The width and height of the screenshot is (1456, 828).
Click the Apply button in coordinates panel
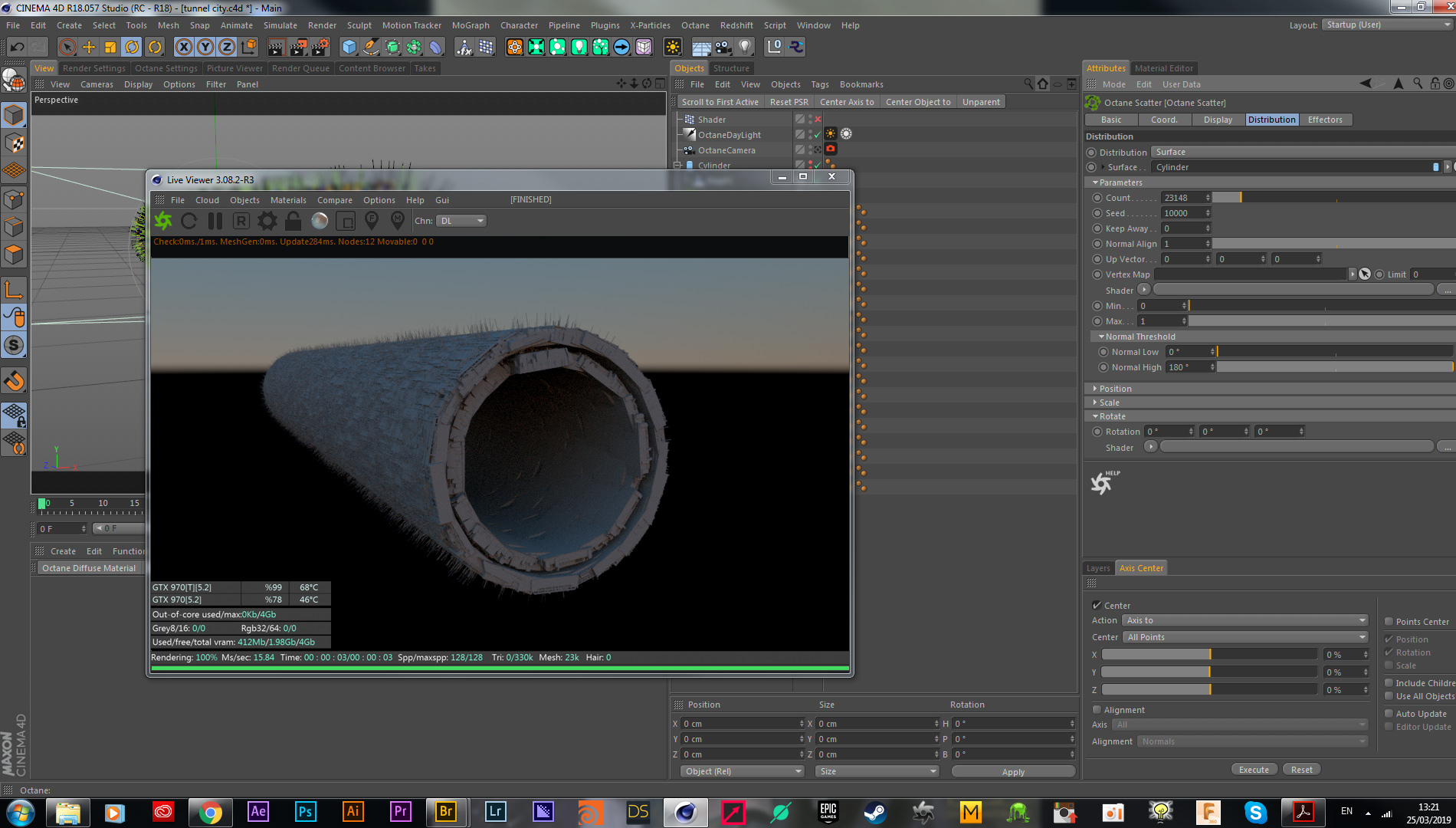(x=1012, y=772)
